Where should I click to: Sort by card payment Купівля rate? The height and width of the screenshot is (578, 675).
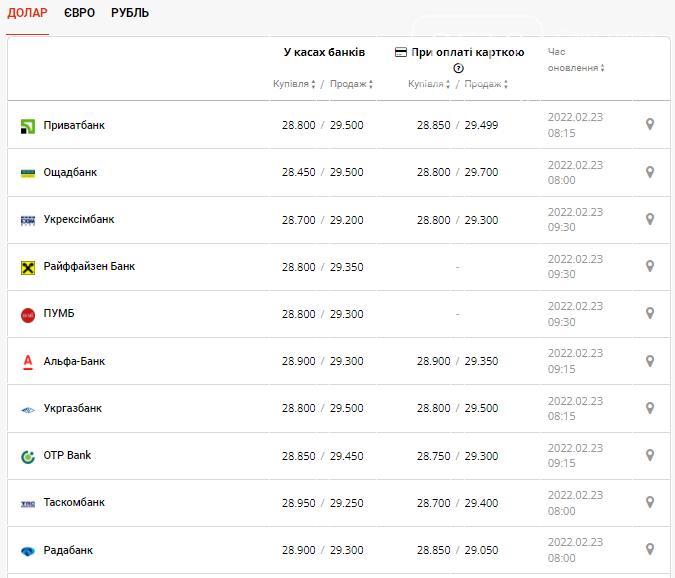[430, 84]
